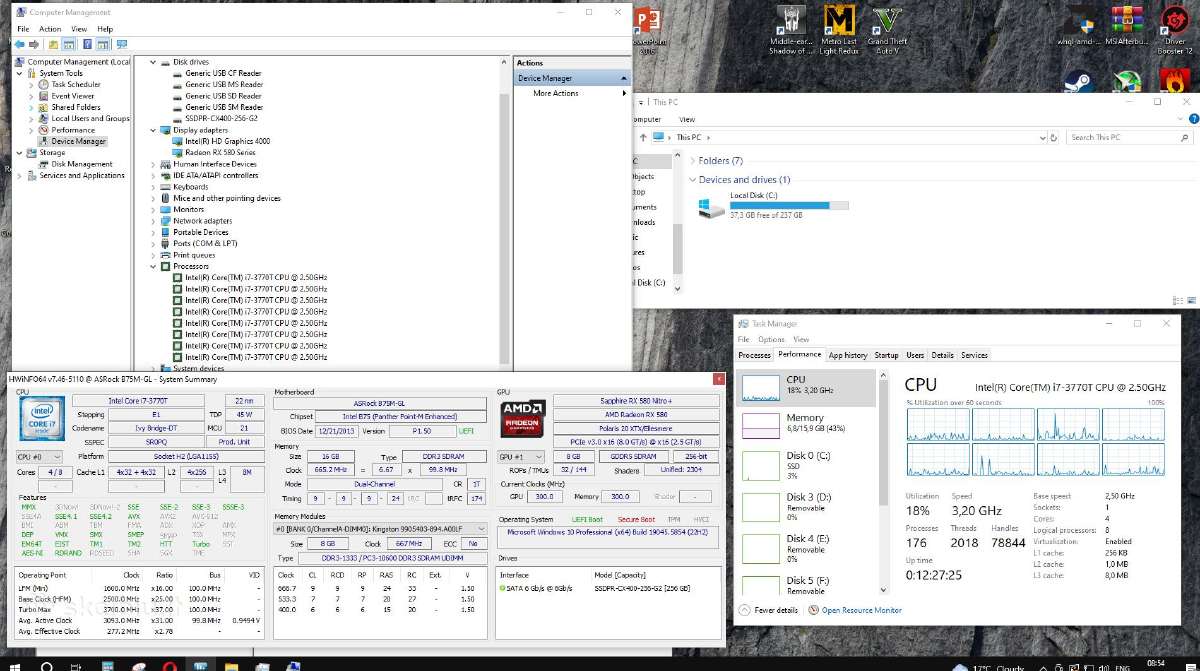Collapse System Tools in console tree
This screenshot has height=671, width=1200.
coord(20,73)
